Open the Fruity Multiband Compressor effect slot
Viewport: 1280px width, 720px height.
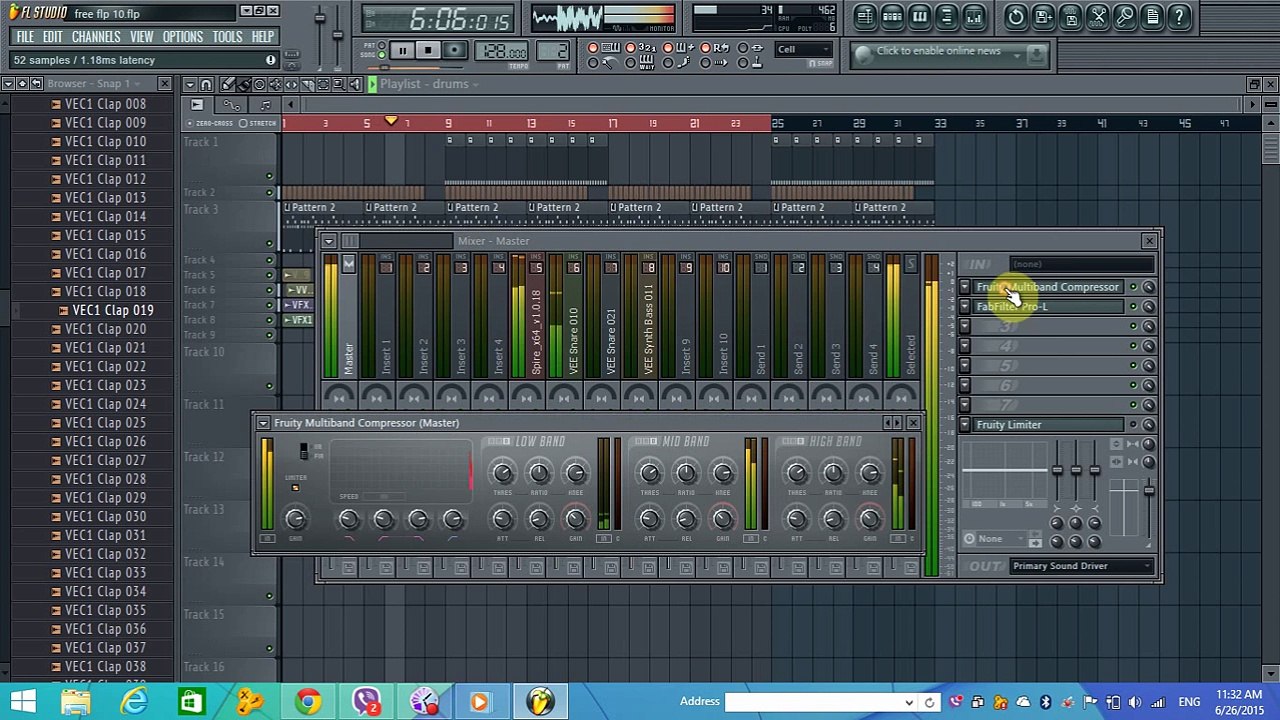1049,287
